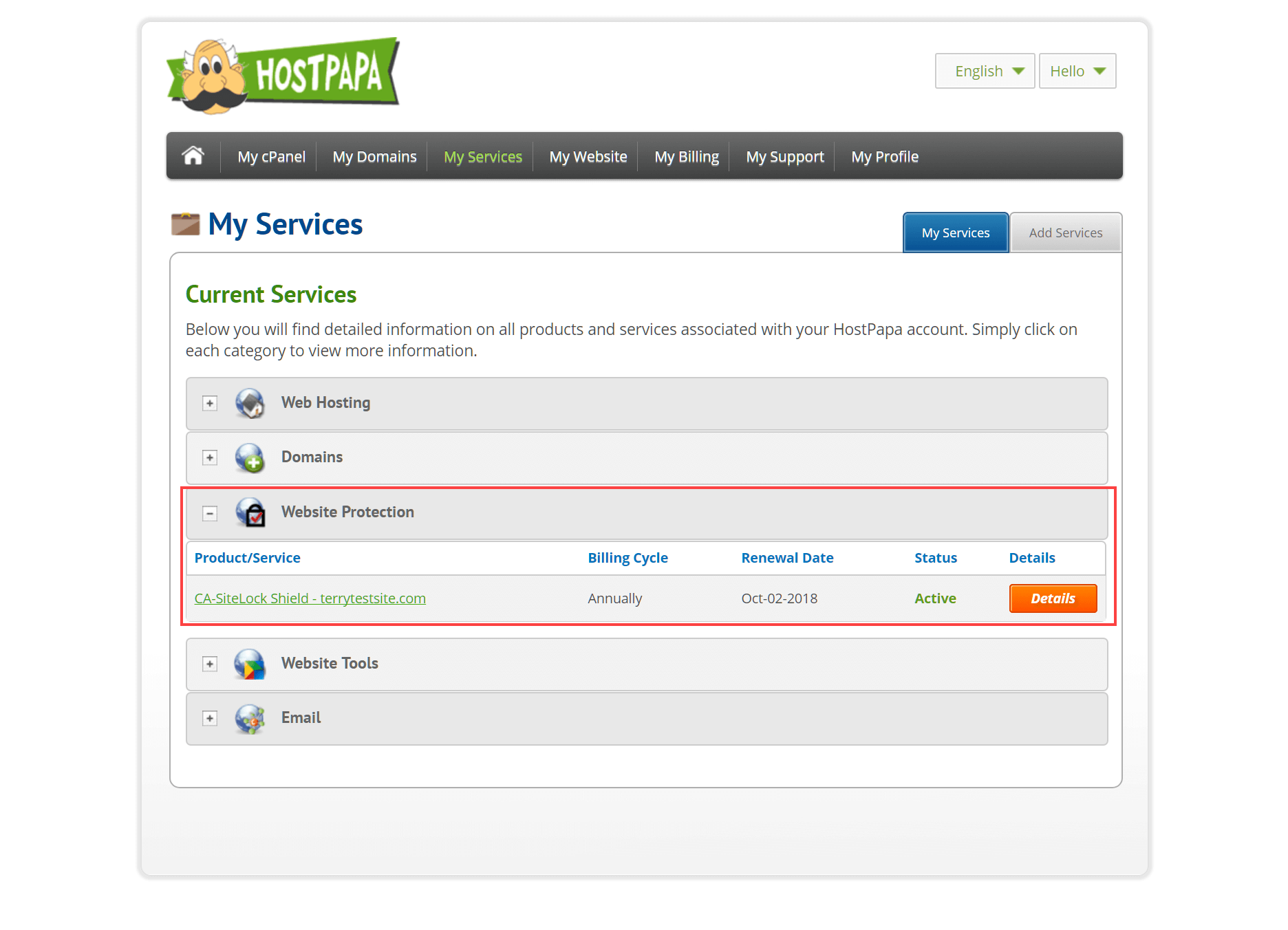
Task: Click the Website Protection heading
Action: point(347,512)
